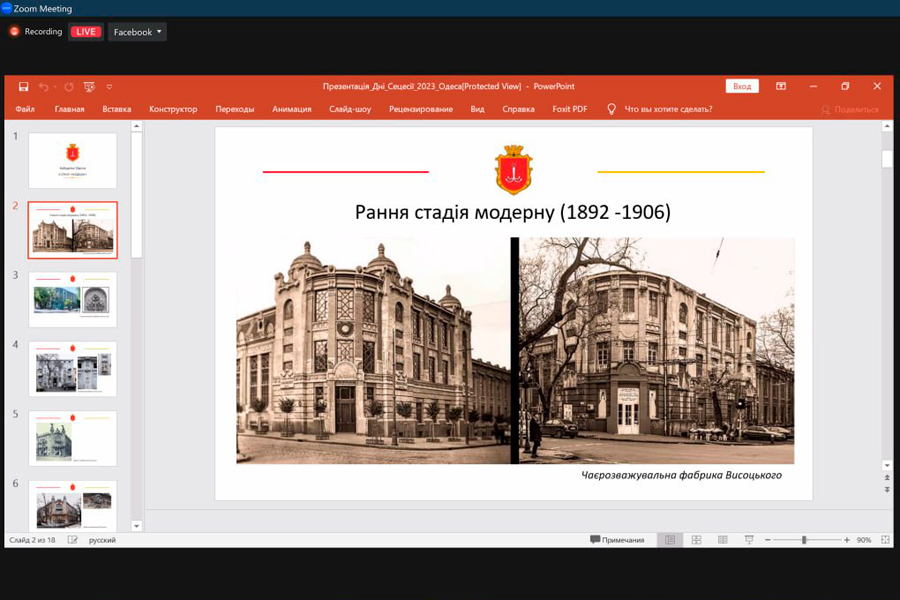Open the Undo history dropdown arrow
The height and width of the screenshot is (600, 900).
(x=55, y=87)
